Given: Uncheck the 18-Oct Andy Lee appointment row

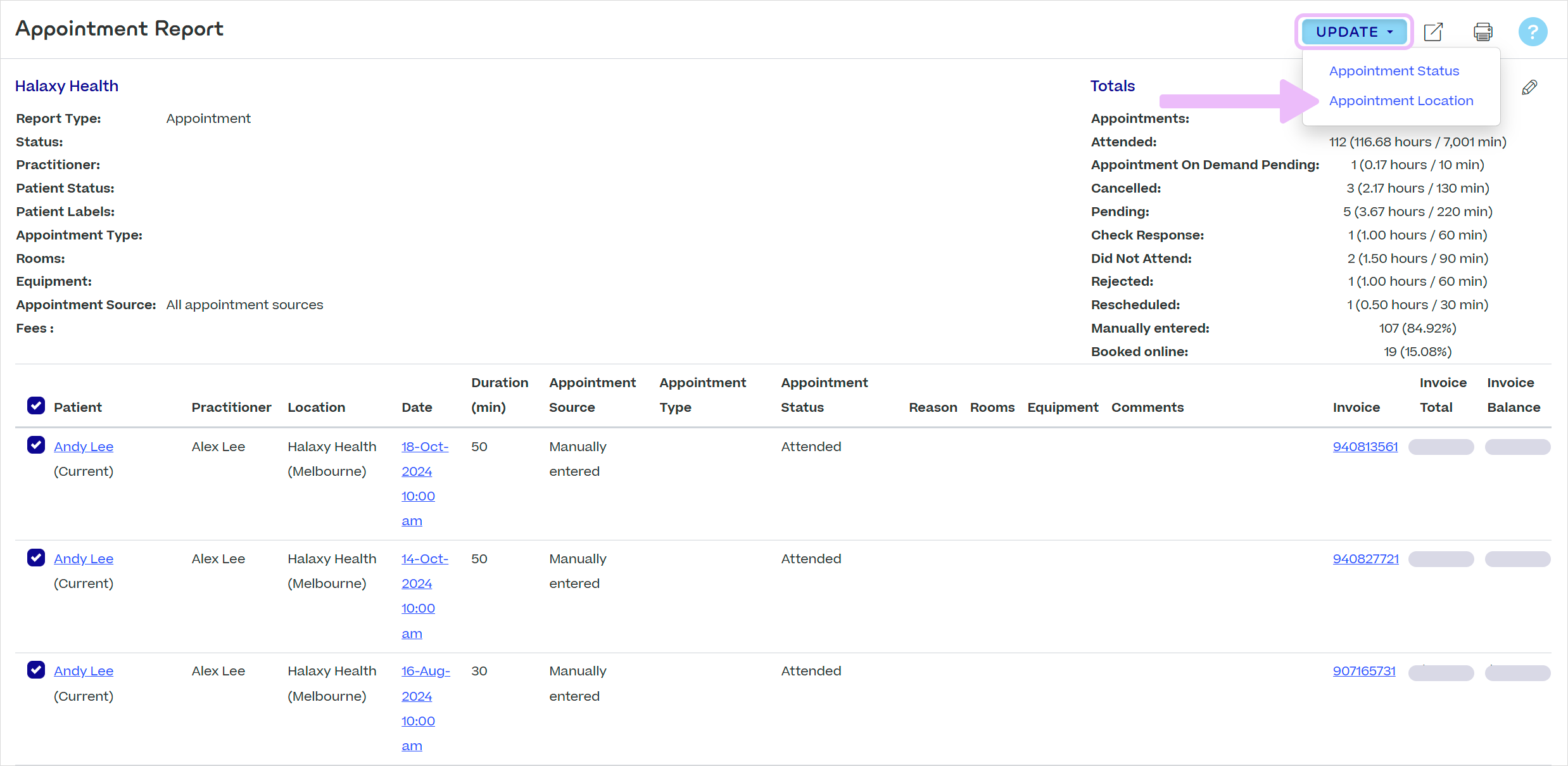Looking at the screenshot, I should pos(36,445).
